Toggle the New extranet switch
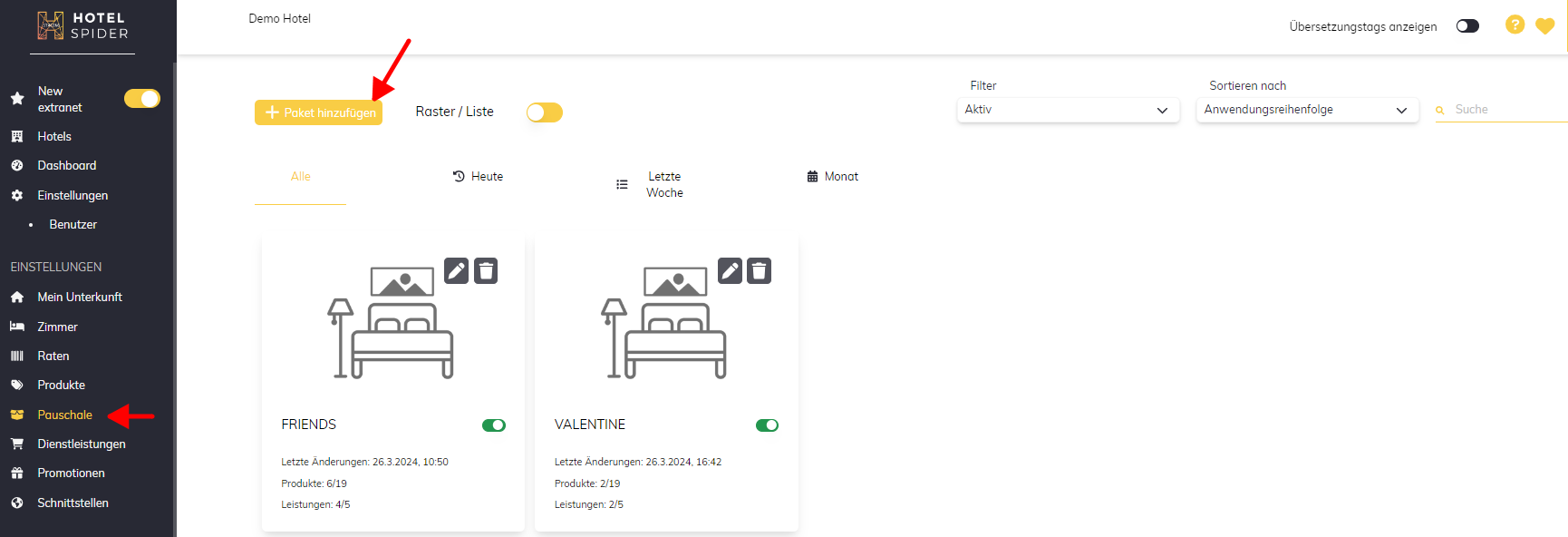The height and width of the screenshot is (537, 1568). (x=142, y=99)
